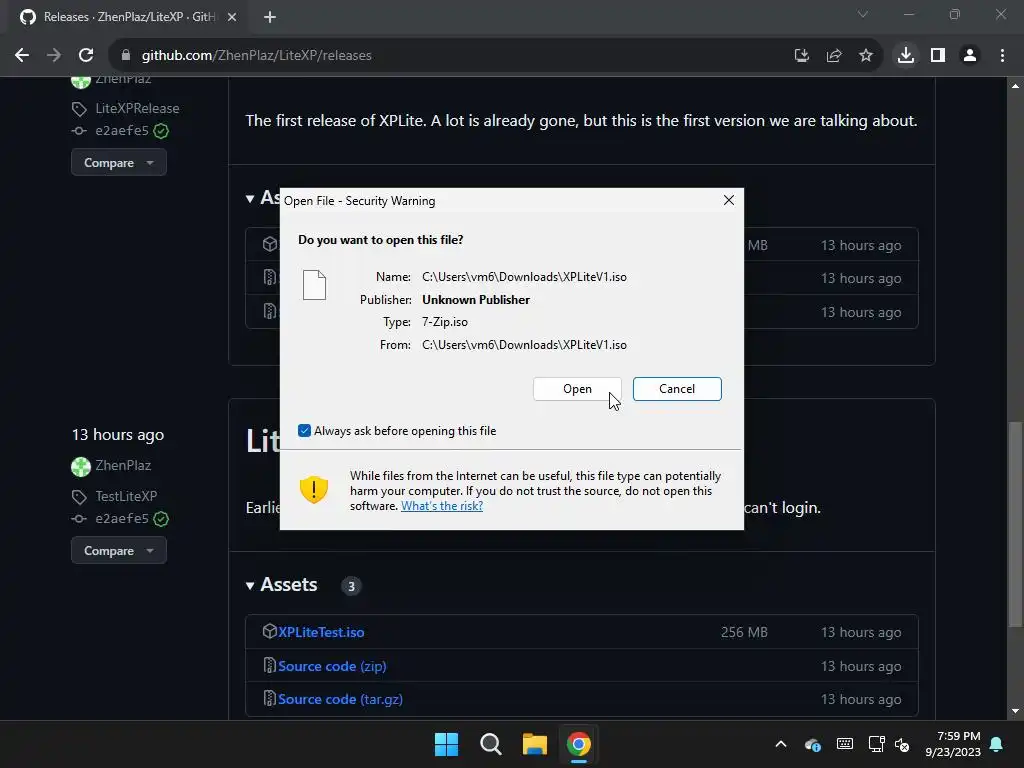1024x768 pixels.
Task: Click the tag icon next to LiteXPRelease
Action: pos(79,109)
